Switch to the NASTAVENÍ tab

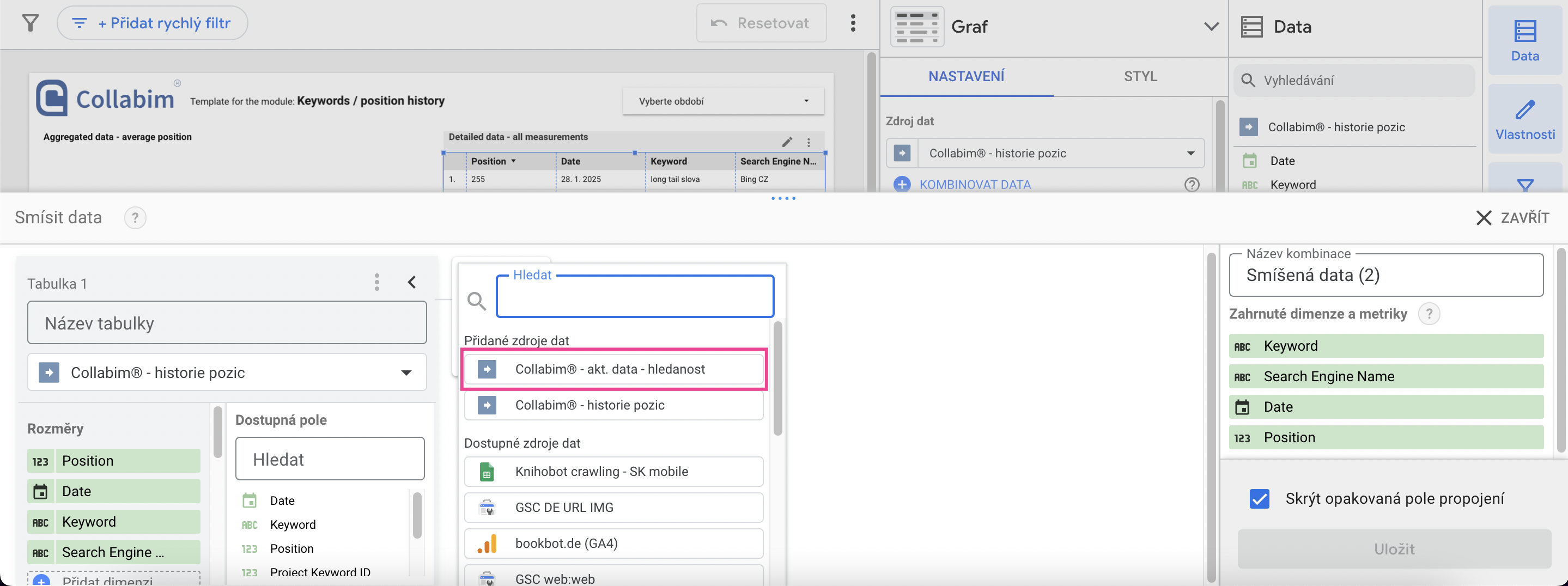966,77
